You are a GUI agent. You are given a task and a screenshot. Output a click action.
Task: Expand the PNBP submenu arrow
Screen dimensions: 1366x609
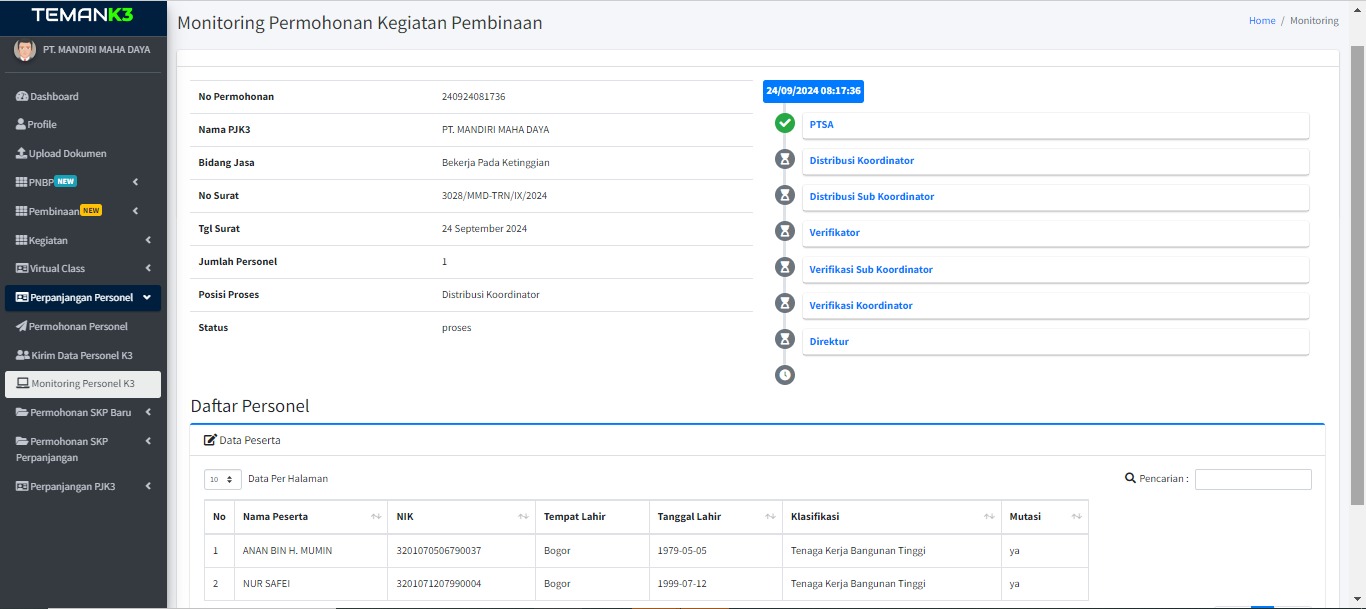tap(135, 182)
